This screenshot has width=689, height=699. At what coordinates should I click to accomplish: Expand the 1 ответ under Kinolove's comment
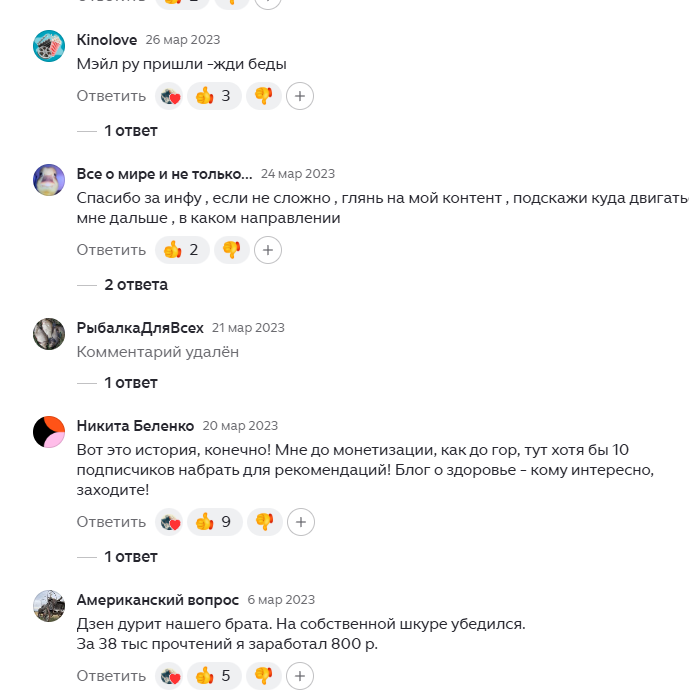pyautogui.click(x=131, y=131)
